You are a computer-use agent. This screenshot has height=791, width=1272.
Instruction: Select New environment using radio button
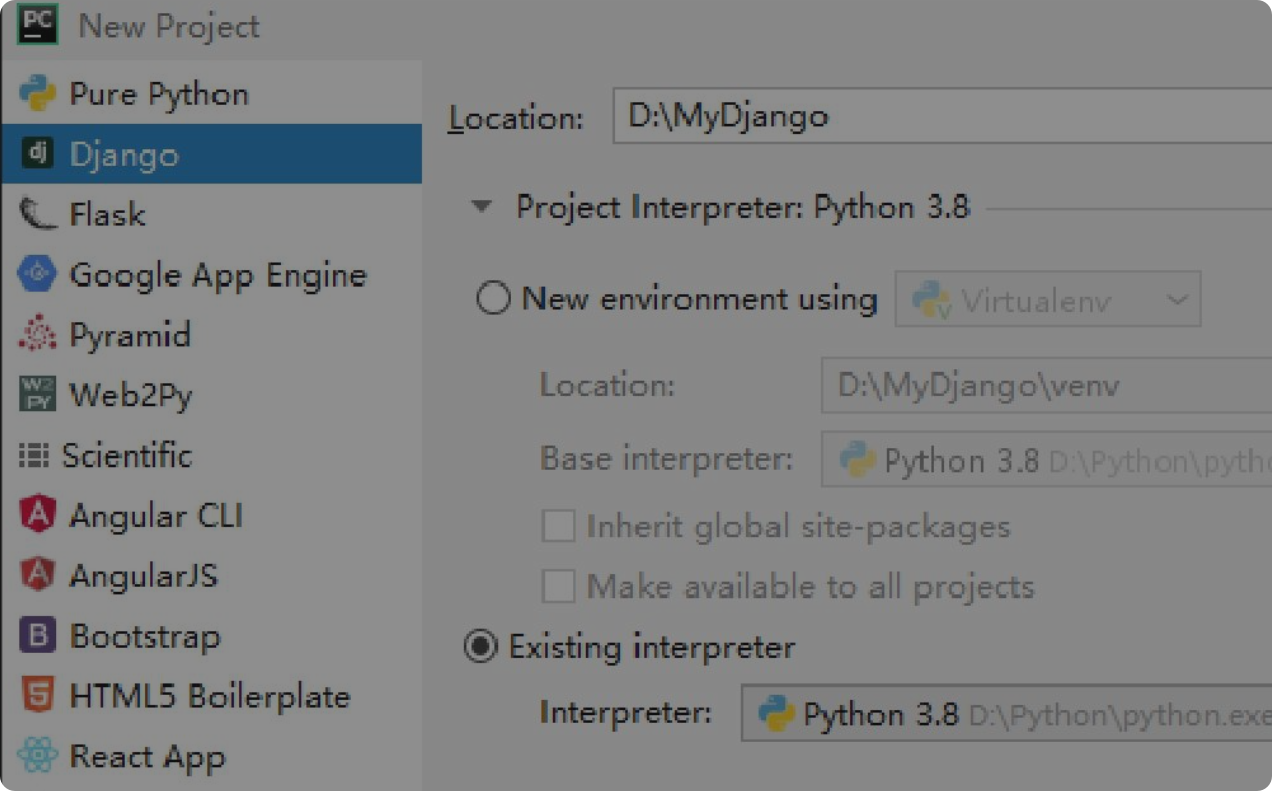493,298
